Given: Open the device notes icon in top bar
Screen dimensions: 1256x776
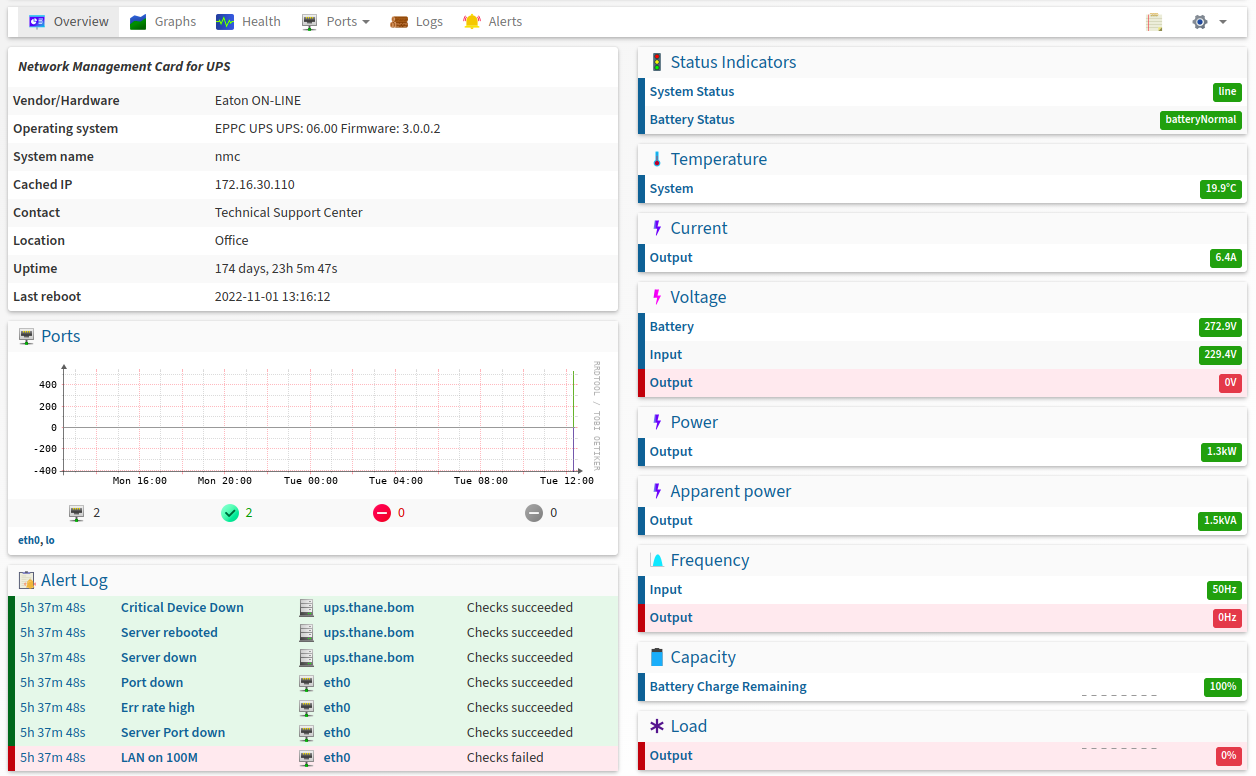Looking at the screenshot, I should (x=1155, y=22).
